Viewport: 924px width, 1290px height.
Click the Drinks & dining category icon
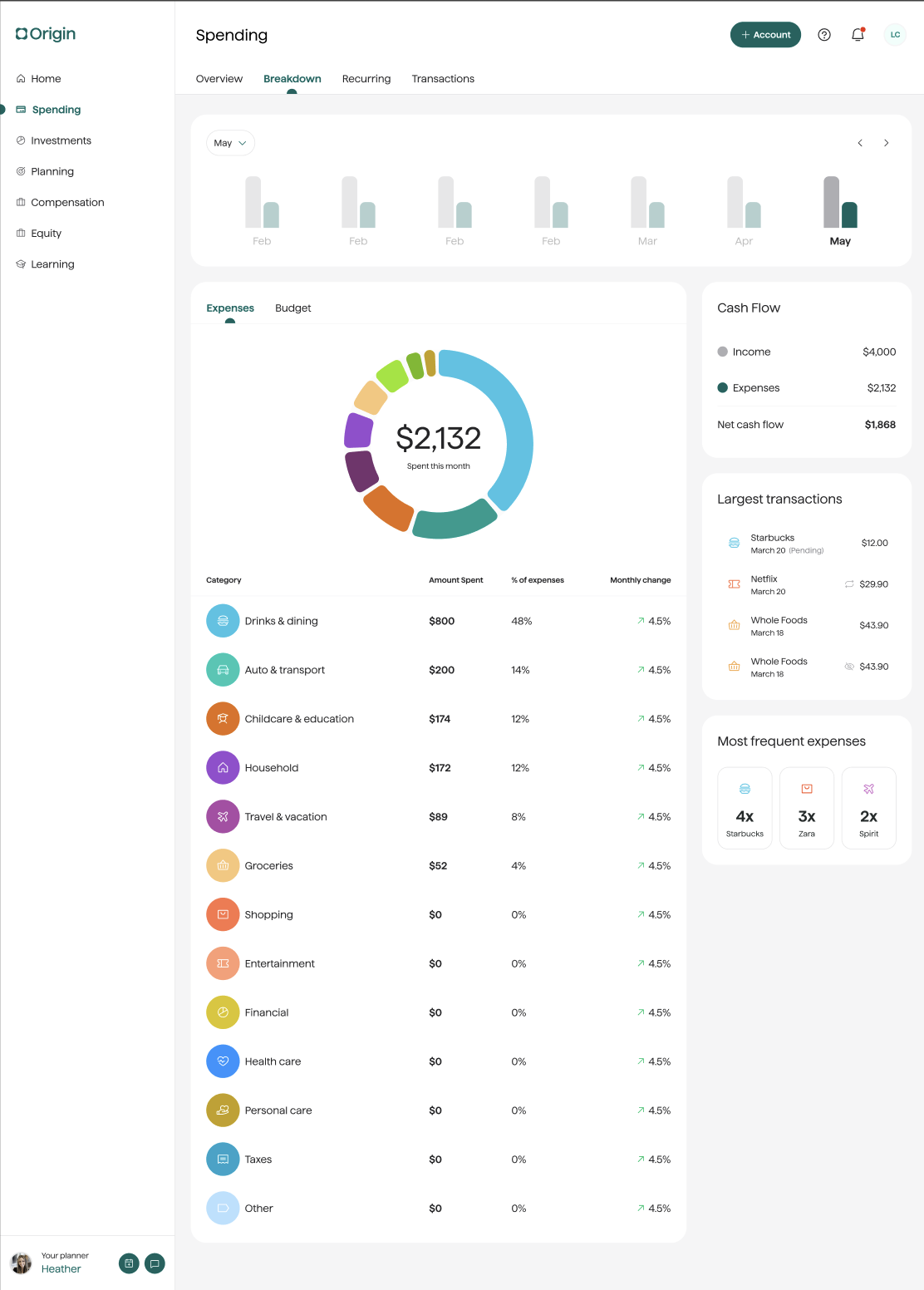(x=223, y=621)
